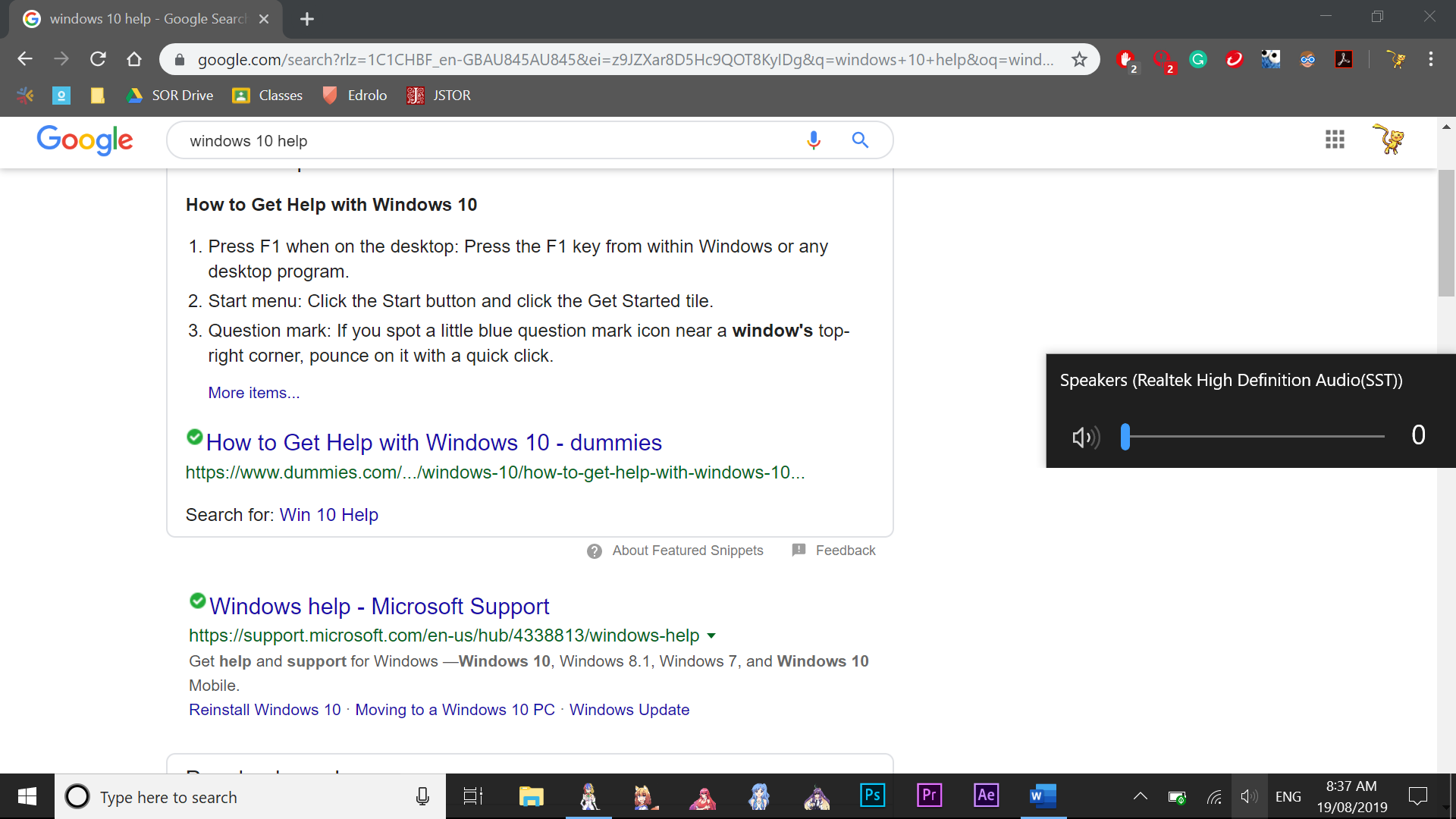Go back to previous page in Chrome
Image resolution: width=1456 pixels, height=819 pixels.
point(25,59)
